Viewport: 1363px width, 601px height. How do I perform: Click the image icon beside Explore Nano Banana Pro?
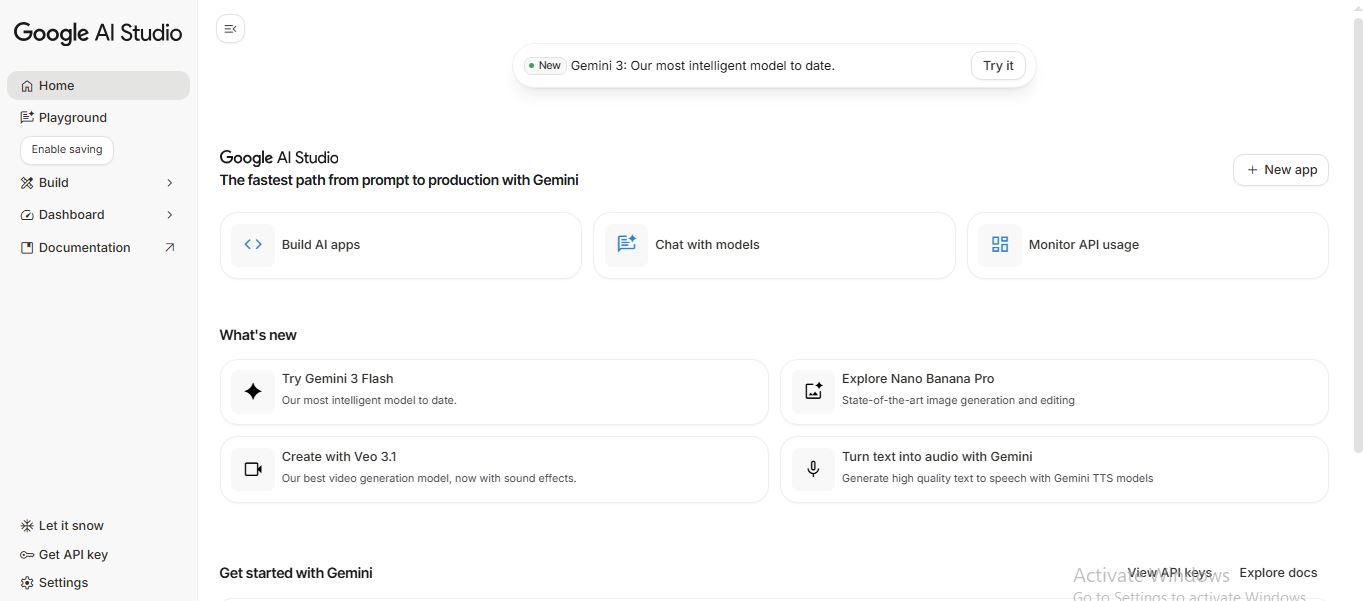(813, 392)
